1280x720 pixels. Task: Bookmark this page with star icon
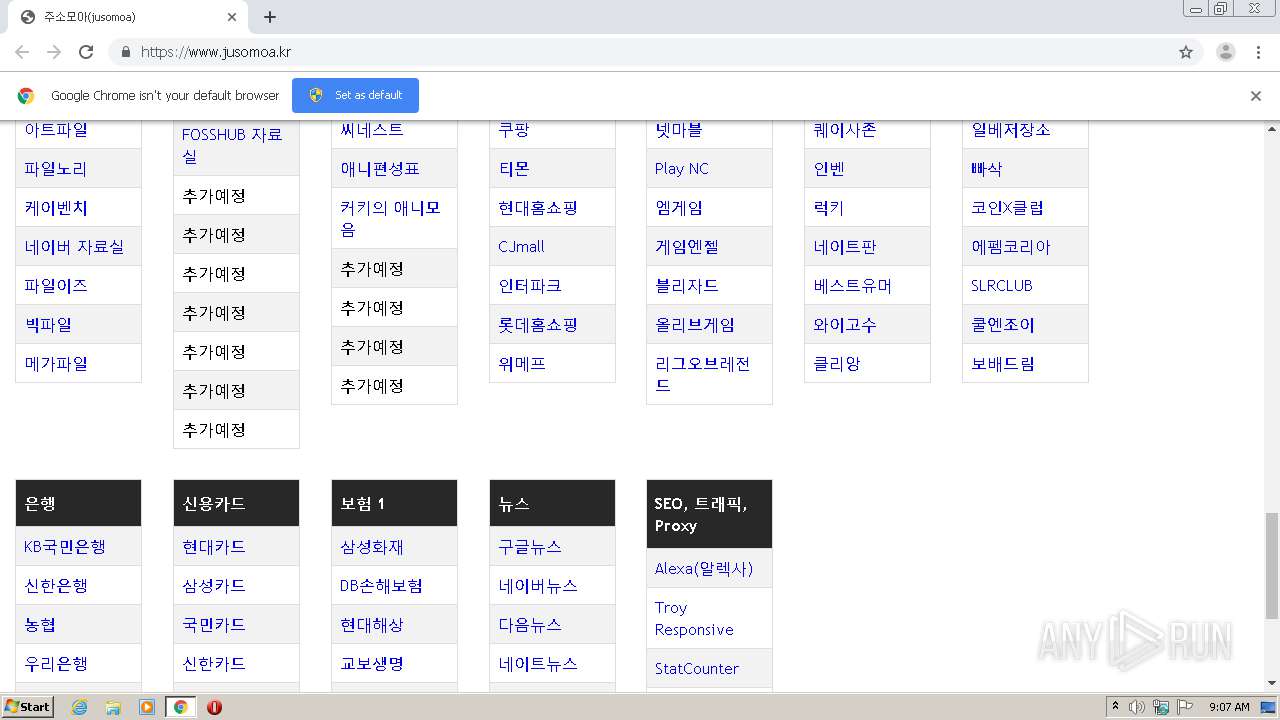click(x=1186, y=52)
